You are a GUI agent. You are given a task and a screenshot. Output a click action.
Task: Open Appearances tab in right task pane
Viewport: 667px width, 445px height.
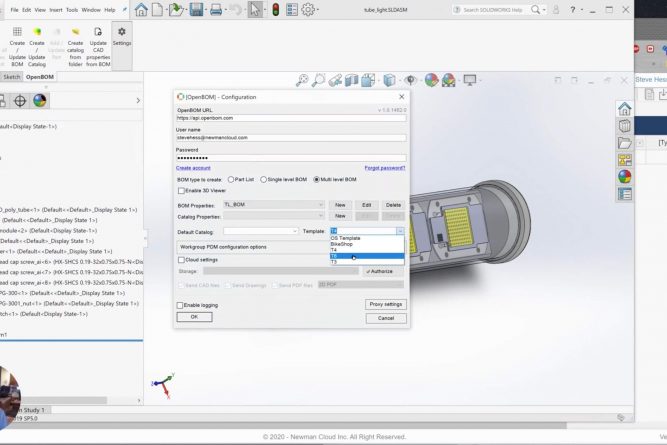tap(624, 176)
